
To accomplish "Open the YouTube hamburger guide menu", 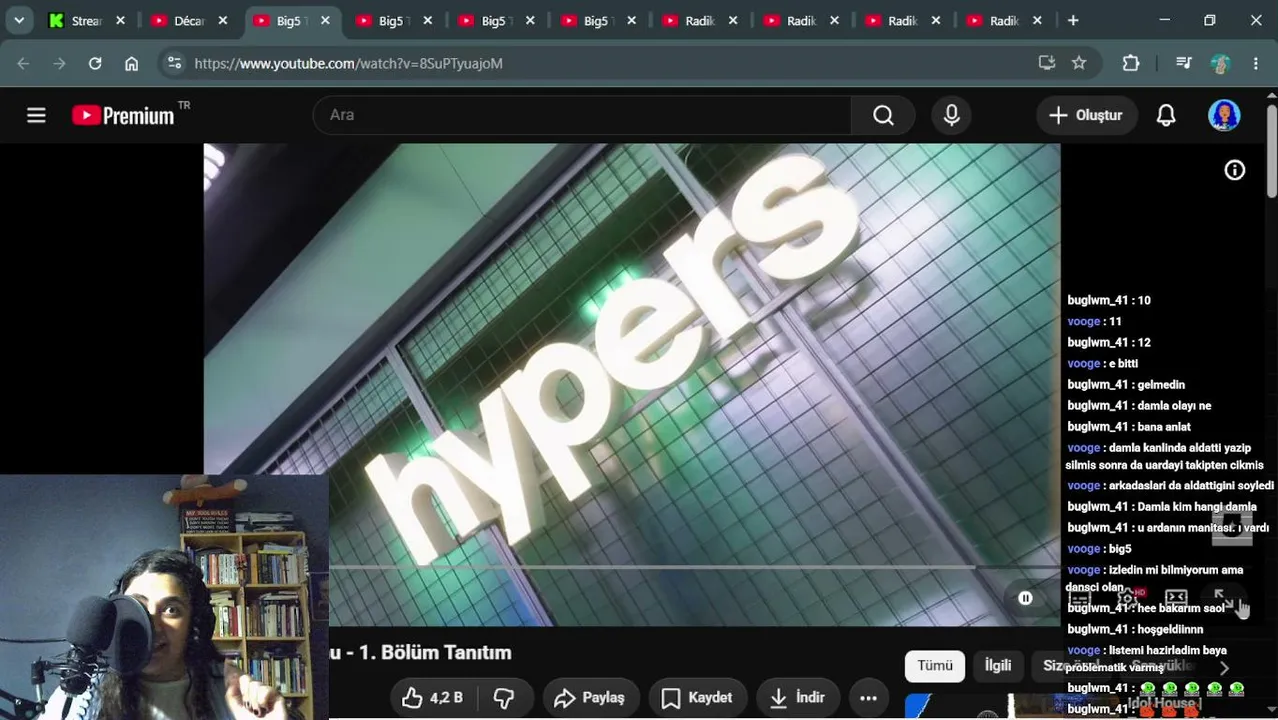I will 36,115.
